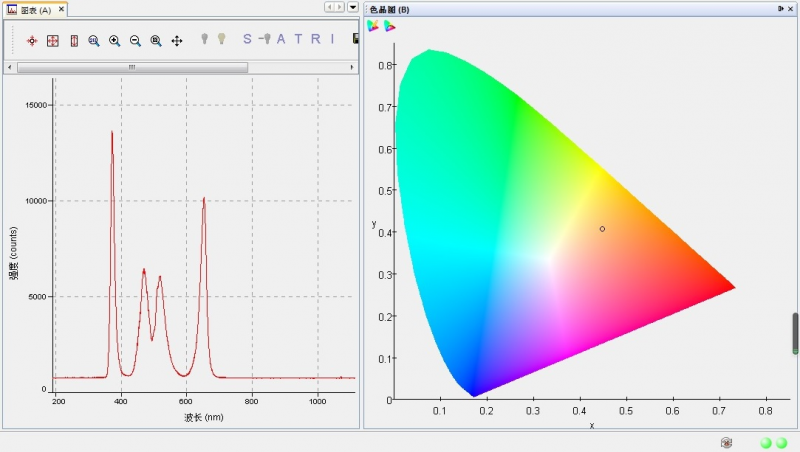Click the fit-width graph scaling icon
The image size is (800, 452).
(x=53, y=41)
